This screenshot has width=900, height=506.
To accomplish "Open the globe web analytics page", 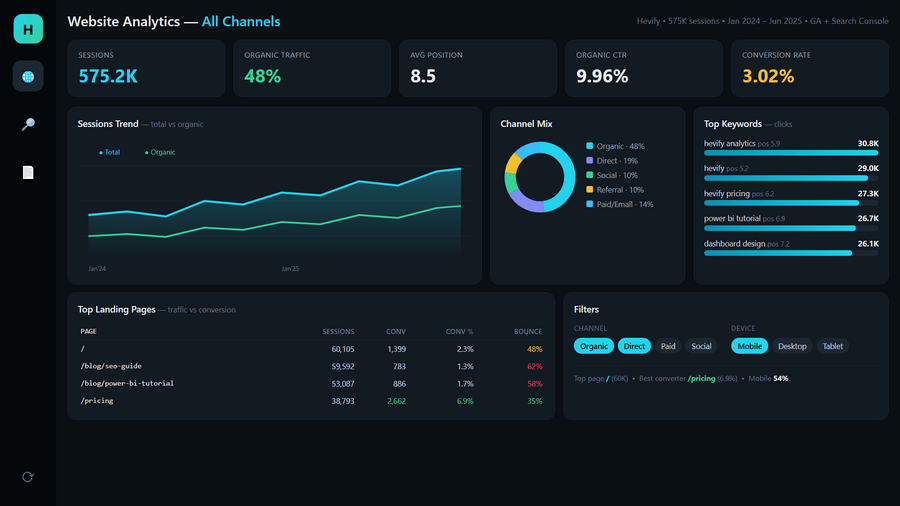I will [x=28, y=76].
